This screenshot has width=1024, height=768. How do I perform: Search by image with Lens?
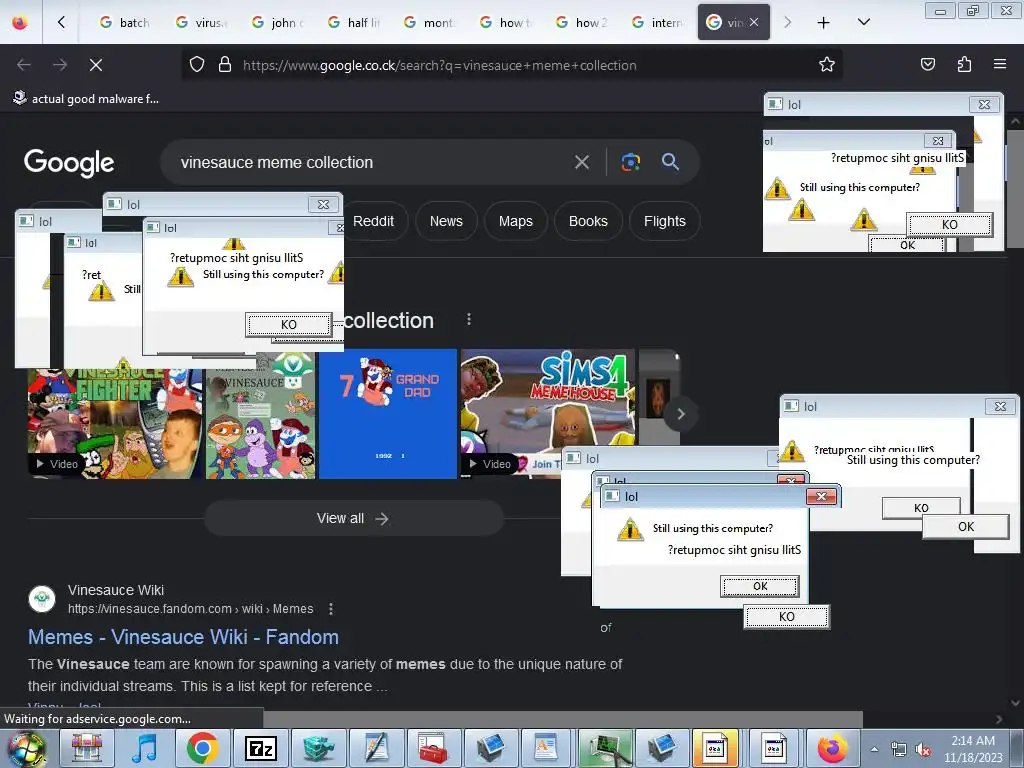coord(630,162)
